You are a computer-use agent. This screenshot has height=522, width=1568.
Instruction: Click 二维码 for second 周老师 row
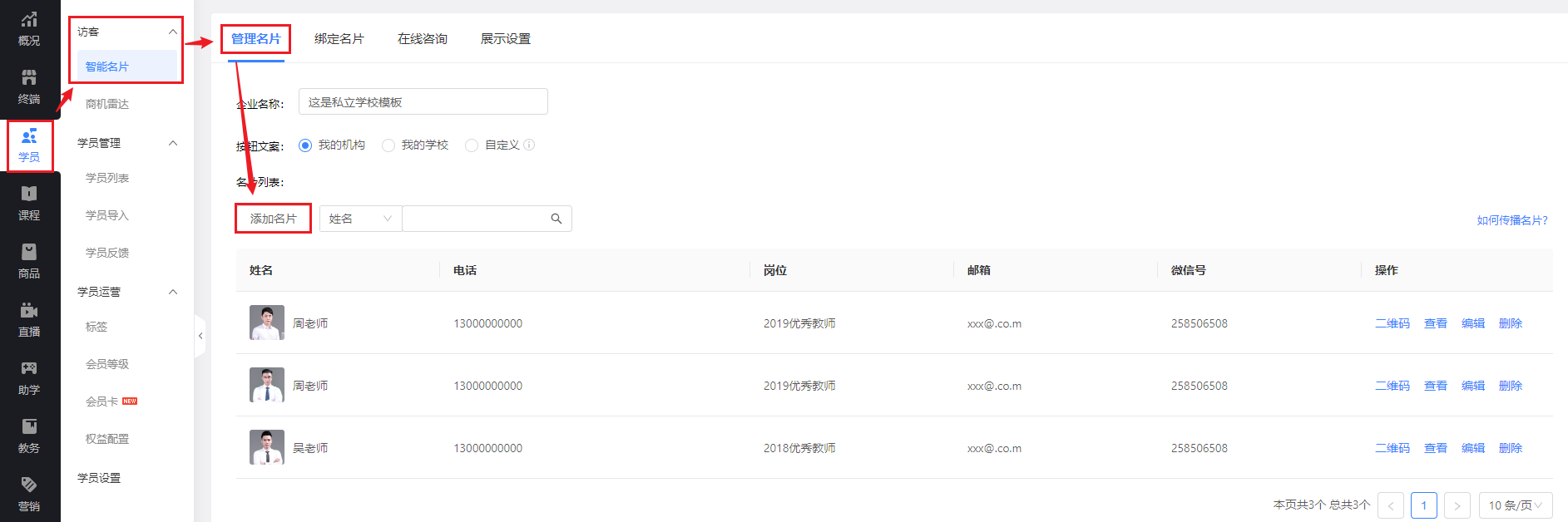coord(1392,386)
